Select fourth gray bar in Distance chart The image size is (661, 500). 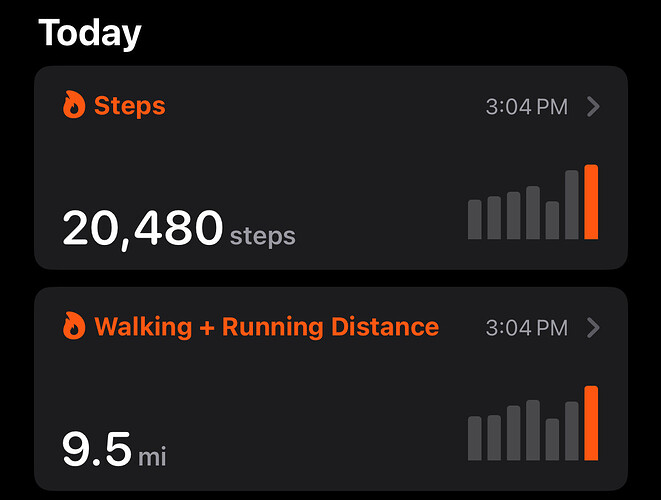click(533, 430)
